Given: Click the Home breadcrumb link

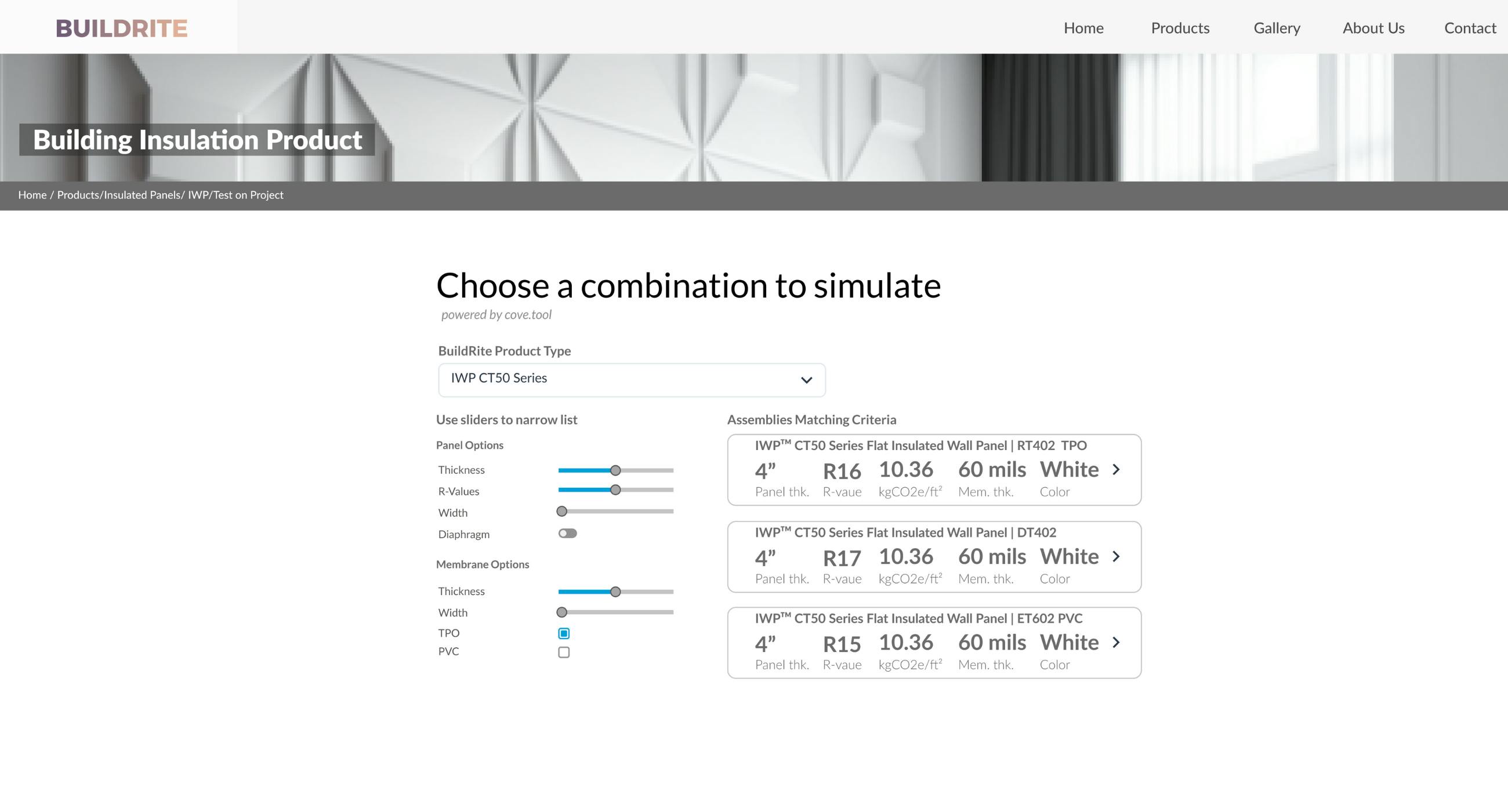Looking at the screenshot, I should [32, 195].
